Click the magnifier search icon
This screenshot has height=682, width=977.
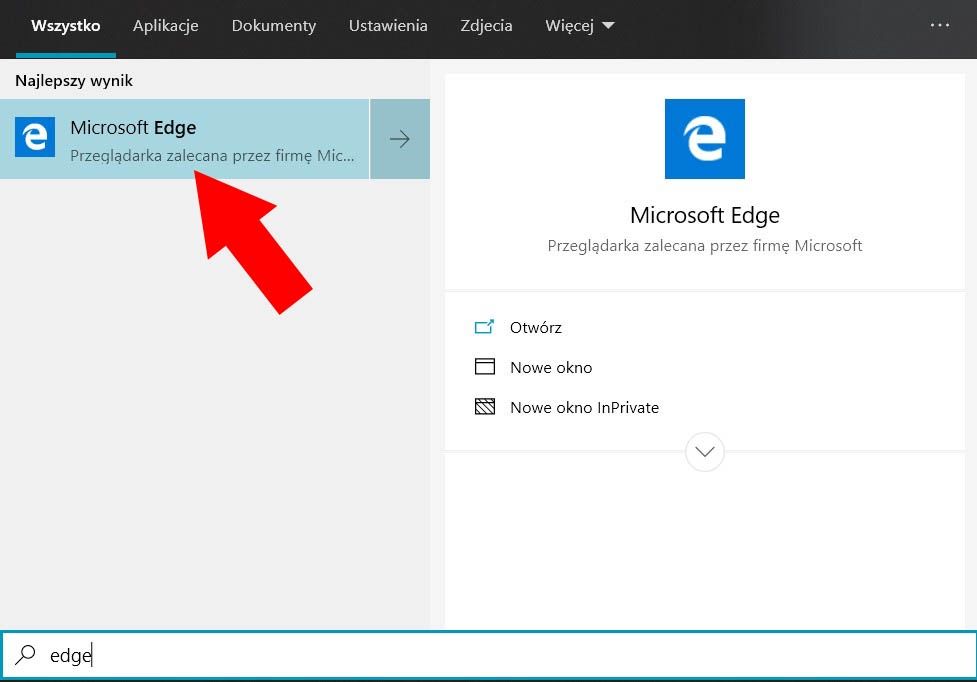click(x=26, y=655)
